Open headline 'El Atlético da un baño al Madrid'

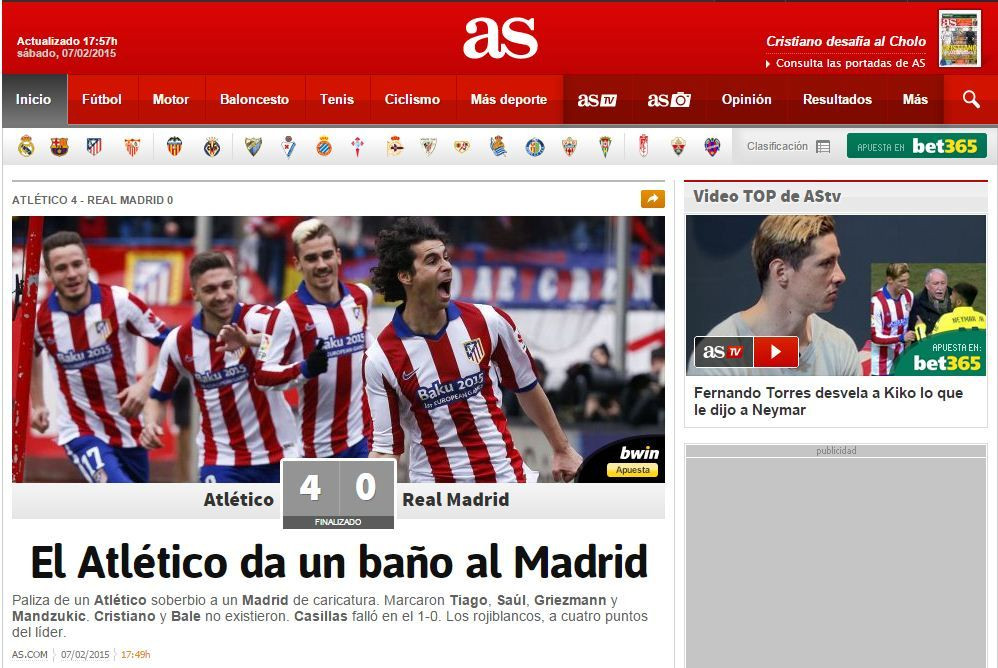pyautogui.click(x=338, y=562)
